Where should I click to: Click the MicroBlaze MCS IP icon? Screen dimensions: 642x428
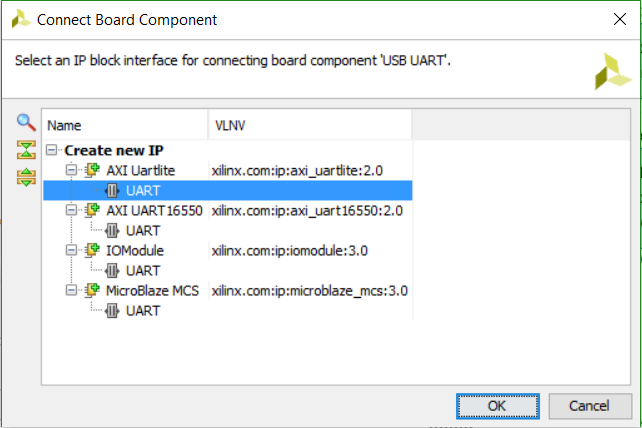[93, 290]
